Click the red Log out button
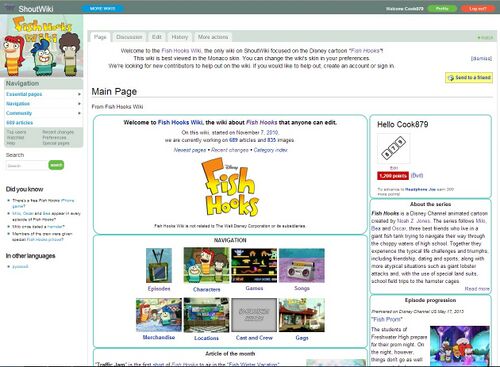Viewport: 500px width, 367px height. [478, 9]
